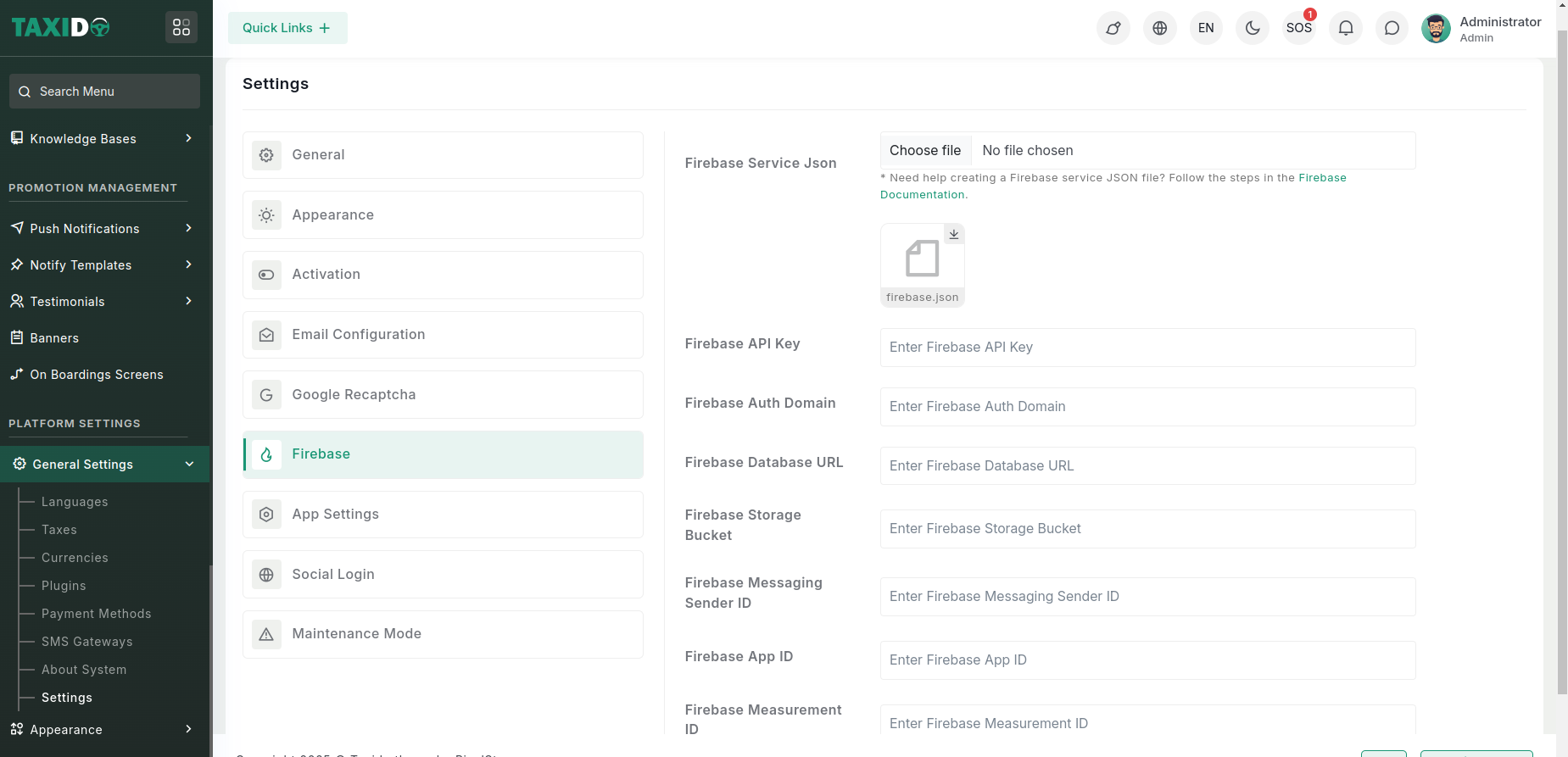
Task: Open the chat messages icon
Action: (1392, 28)
